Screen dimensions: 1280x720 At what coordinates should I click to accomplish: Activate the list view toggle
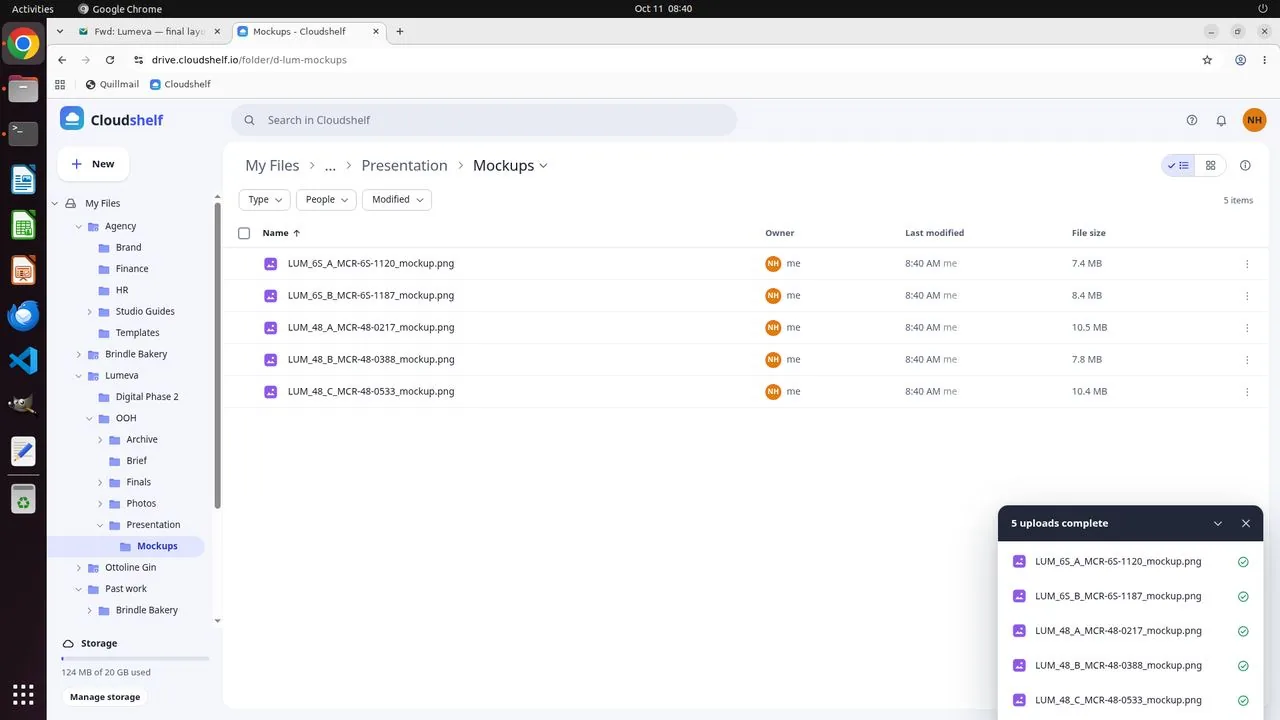[x=1179, y=166]
